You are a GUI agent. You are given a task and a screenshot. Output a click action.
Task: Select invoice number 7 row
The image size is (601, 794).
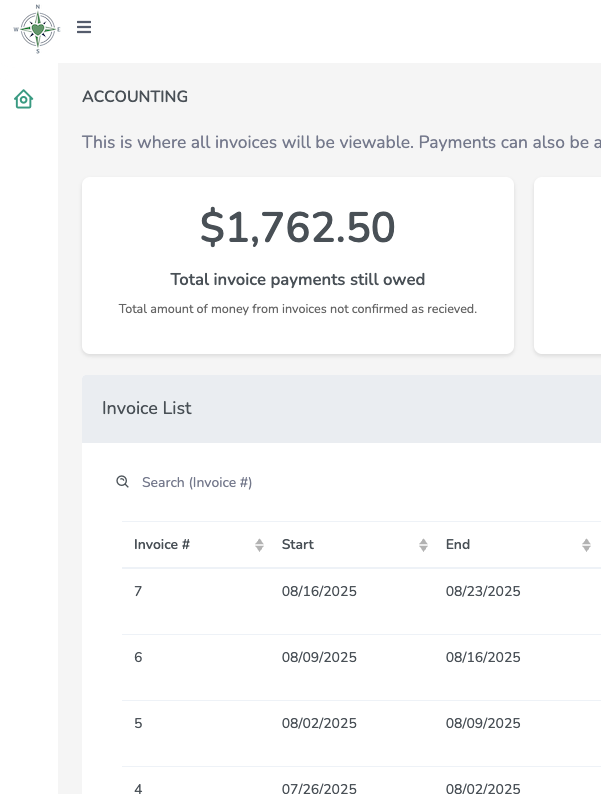tap(138, 591)
